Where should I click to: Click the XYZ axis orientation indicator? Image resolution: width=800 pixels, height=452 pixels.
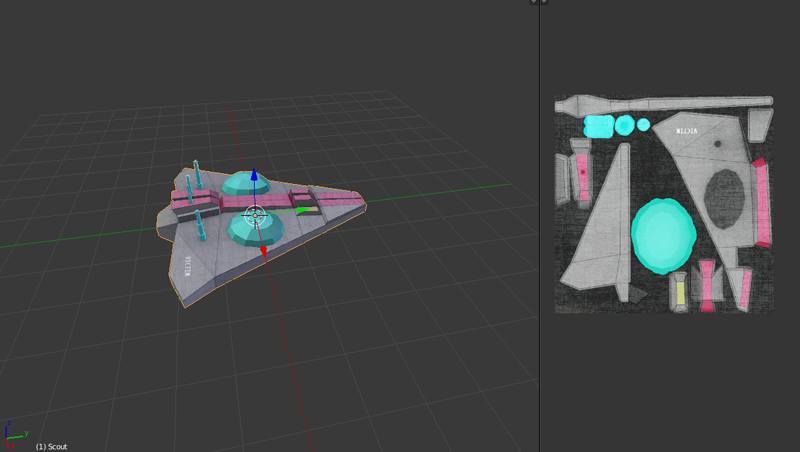(x=13, y=432)
